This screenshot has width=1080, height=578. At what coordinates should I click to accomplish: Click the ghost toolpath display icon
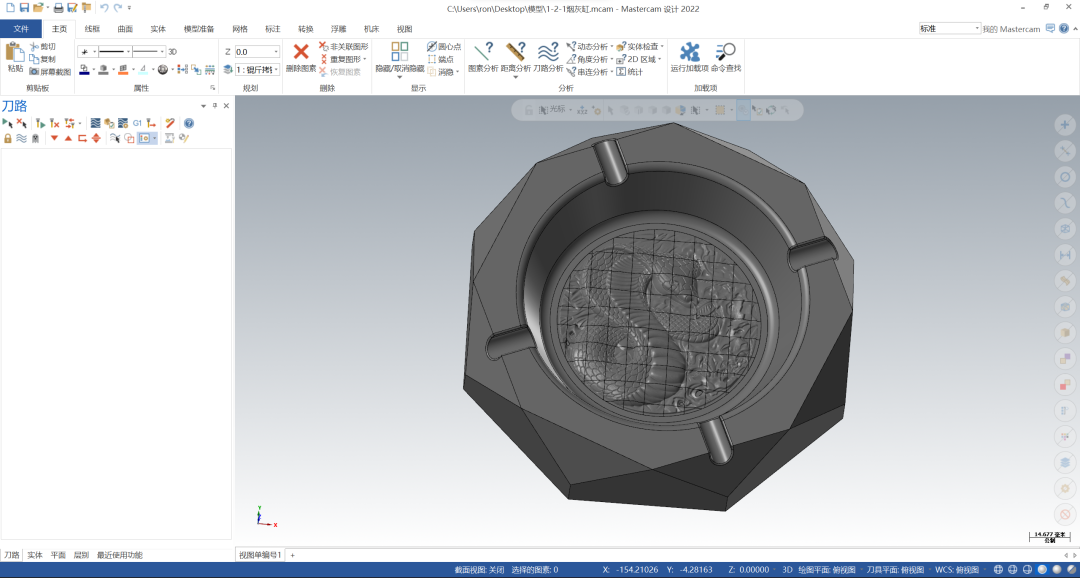click(35, 138)
